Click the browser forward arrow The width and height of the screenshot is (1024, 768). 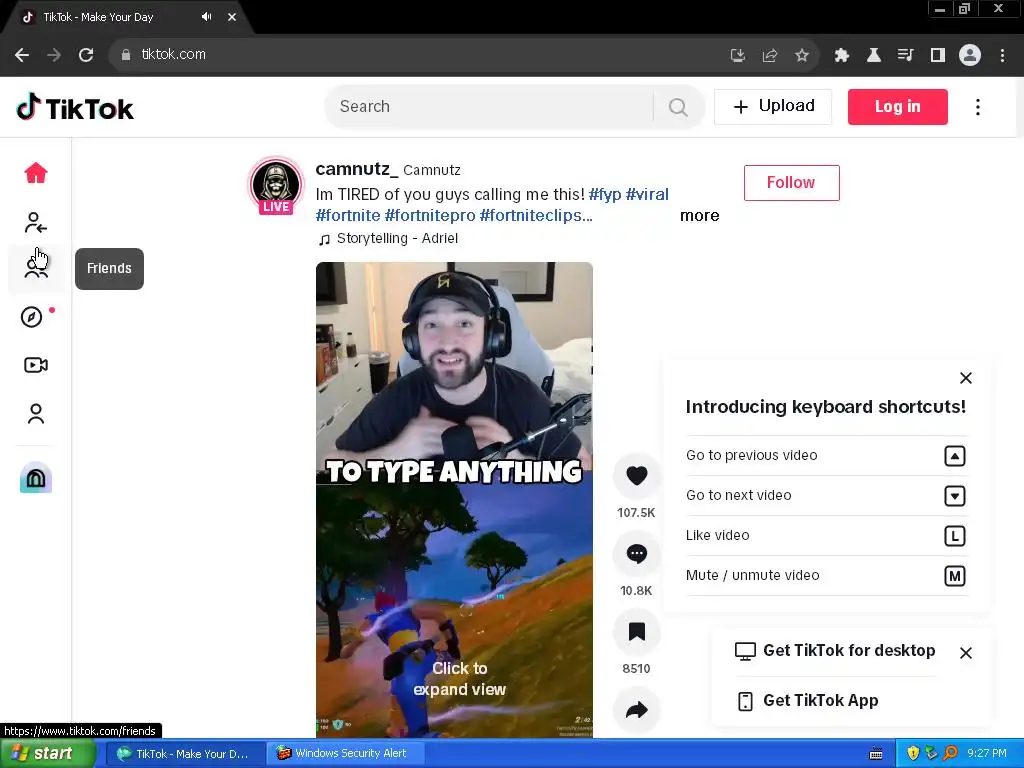point(54,55)
